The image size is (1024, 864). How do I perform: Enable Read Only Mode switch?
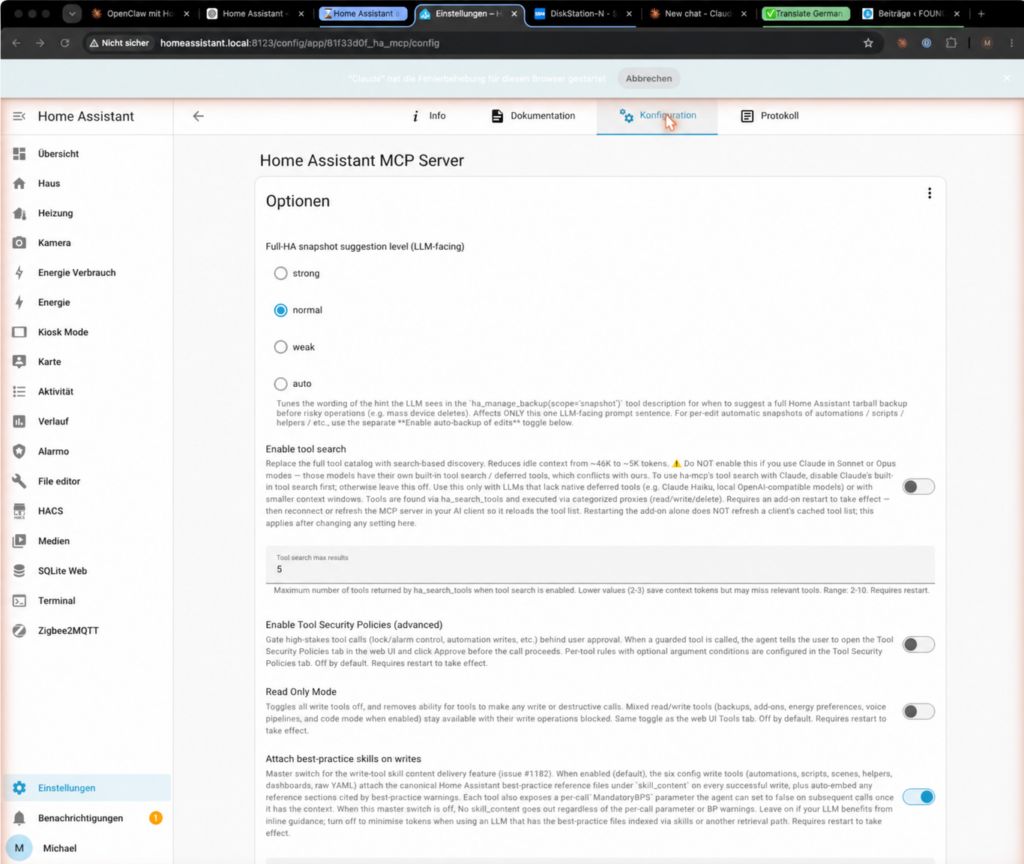coord(918,711)
